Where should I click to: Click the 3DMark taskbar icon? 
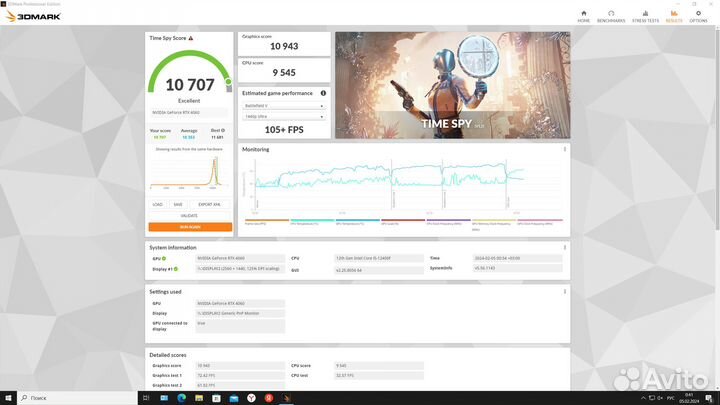tap(287, 398)
